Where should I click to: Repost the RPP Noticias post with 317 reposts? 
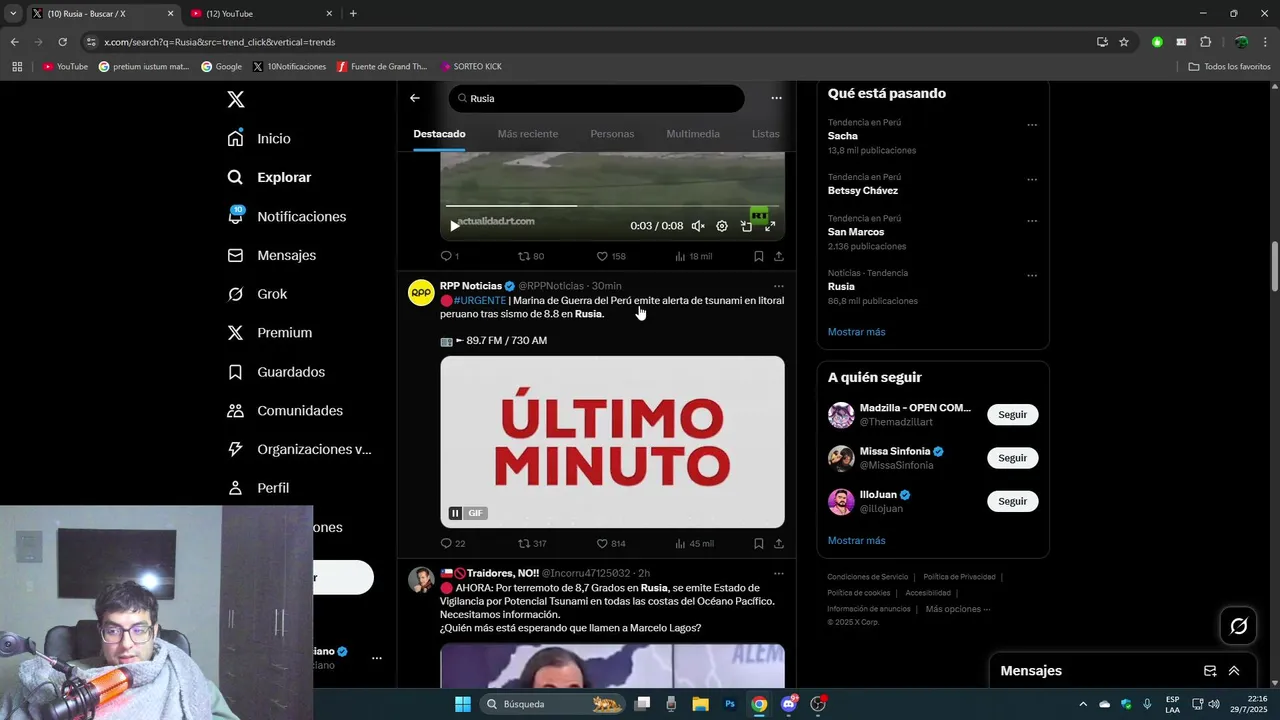tap(532, 544)
